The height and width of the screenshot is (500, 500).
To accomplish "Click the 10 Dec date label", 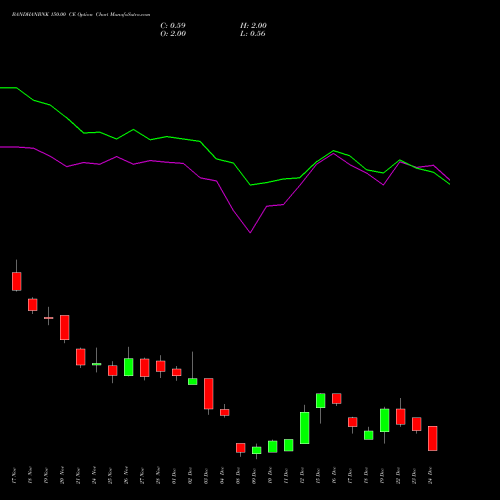I will coord(270,476).
